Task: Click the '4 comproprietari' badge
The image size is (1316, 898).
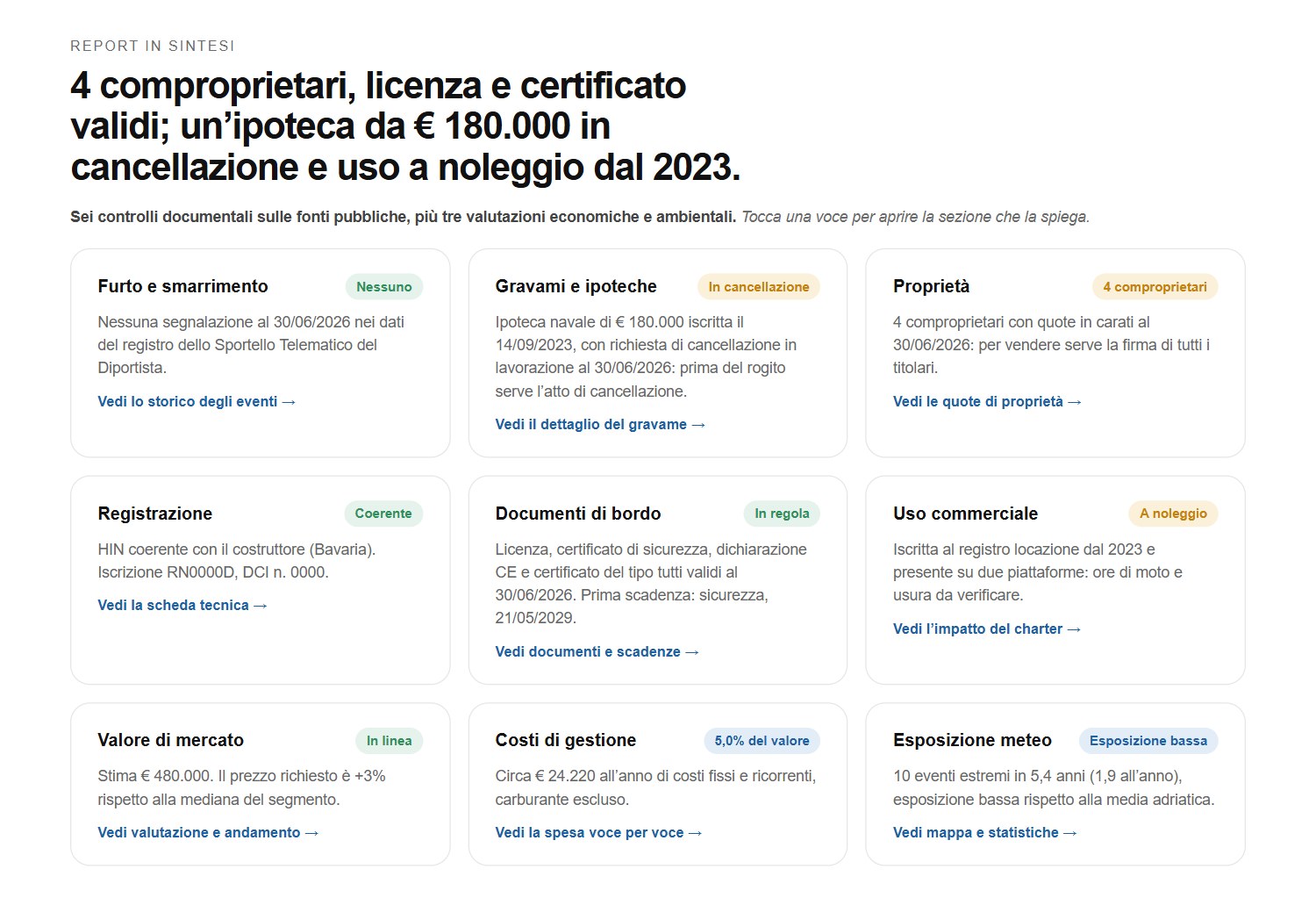Action: pyautogui.click(x=1155, y=287)
